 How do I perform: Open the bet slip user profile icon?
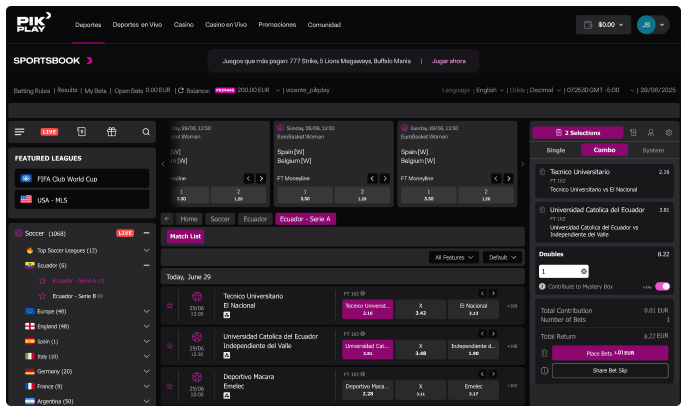point(651,132)
